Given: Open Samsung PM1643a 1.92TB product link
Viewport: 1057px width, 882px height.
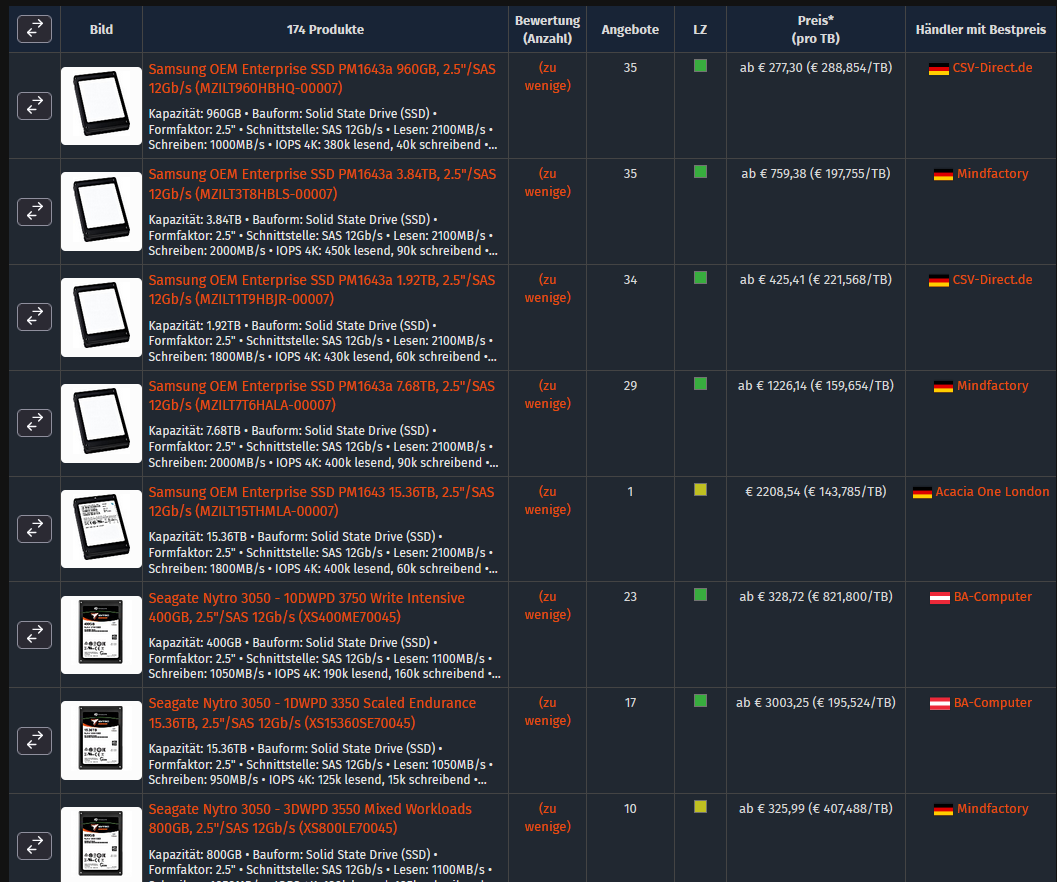Looking at the screenshot, I should (322, 289).
